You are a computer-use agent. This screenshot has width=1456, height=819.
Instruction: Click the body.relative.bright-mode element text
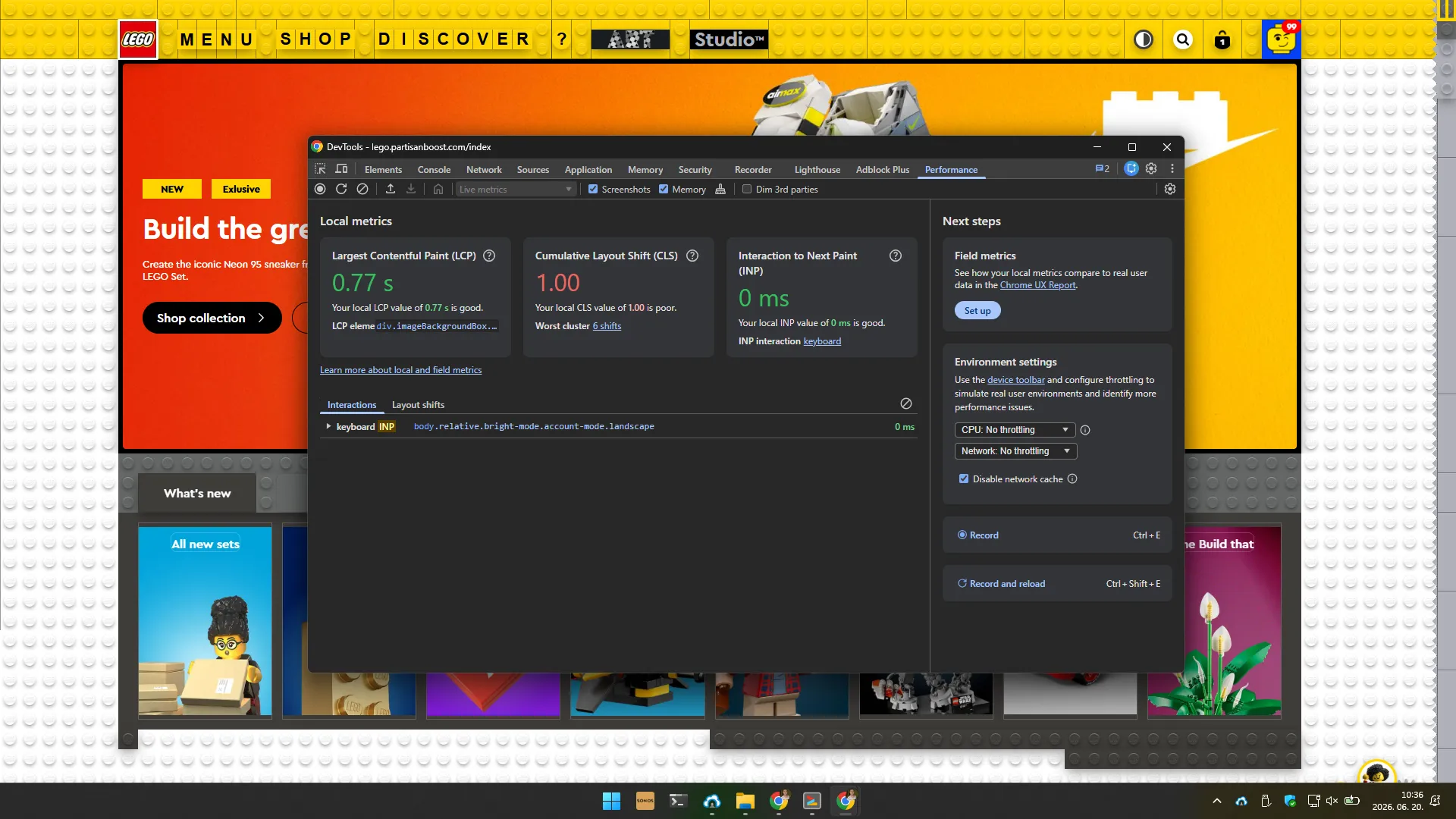pos(534,426)
